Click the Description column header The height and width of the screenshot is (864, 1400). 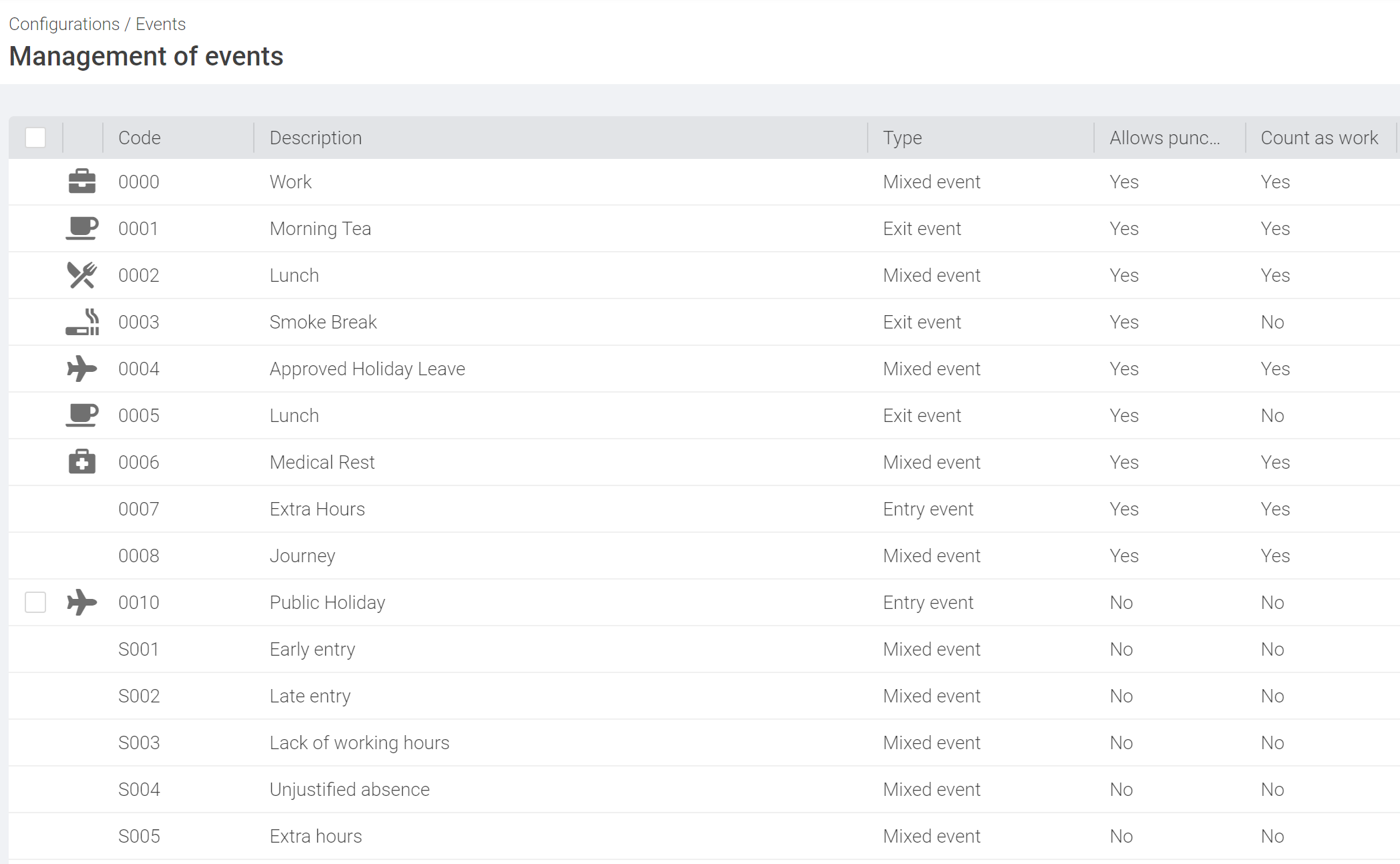315,138
